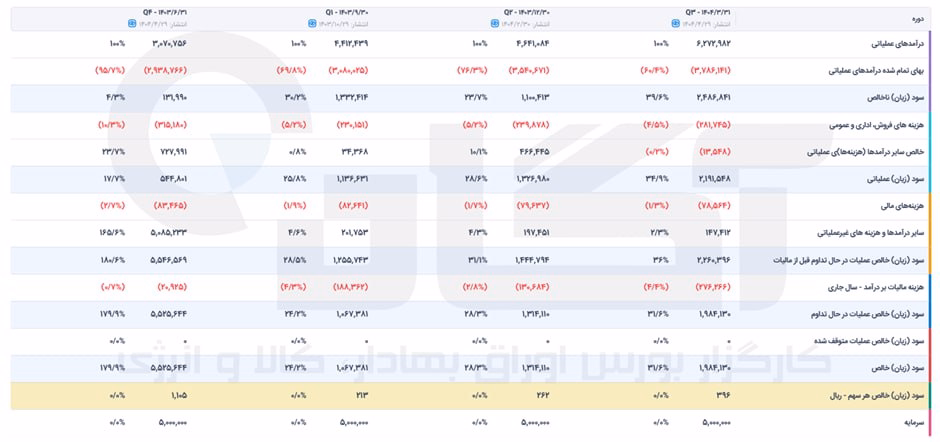
Task: Click the Q4 net profit percentage 179/9%
Action: 112,368
